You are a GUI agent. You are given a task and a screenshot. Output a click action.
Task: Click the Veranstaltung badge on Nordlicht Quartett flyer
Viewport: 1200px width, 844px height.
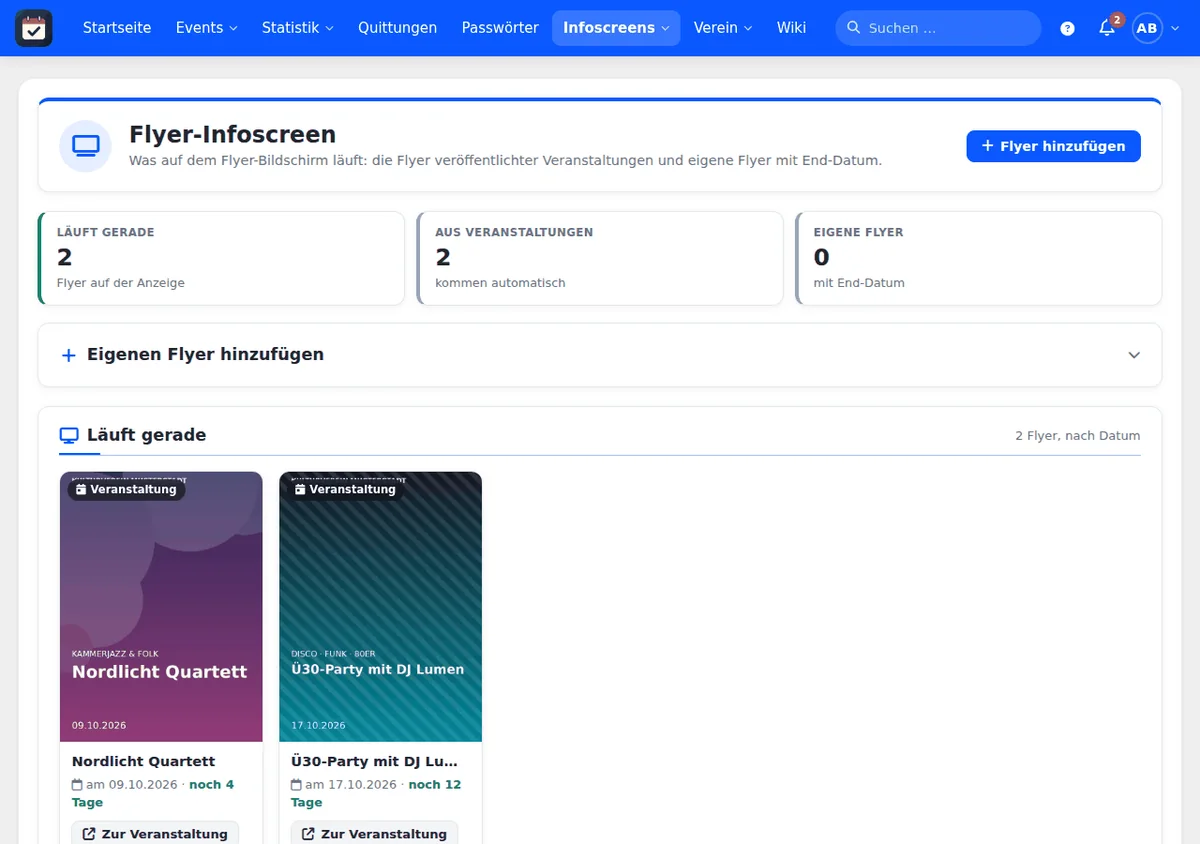click(x=126, y=489)
